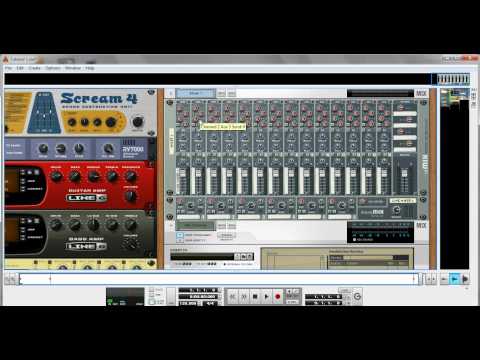The image size is (480, 360).
Task: Click the Line 6 Guitar Amp Treble knob
Action: click(112, 176)
